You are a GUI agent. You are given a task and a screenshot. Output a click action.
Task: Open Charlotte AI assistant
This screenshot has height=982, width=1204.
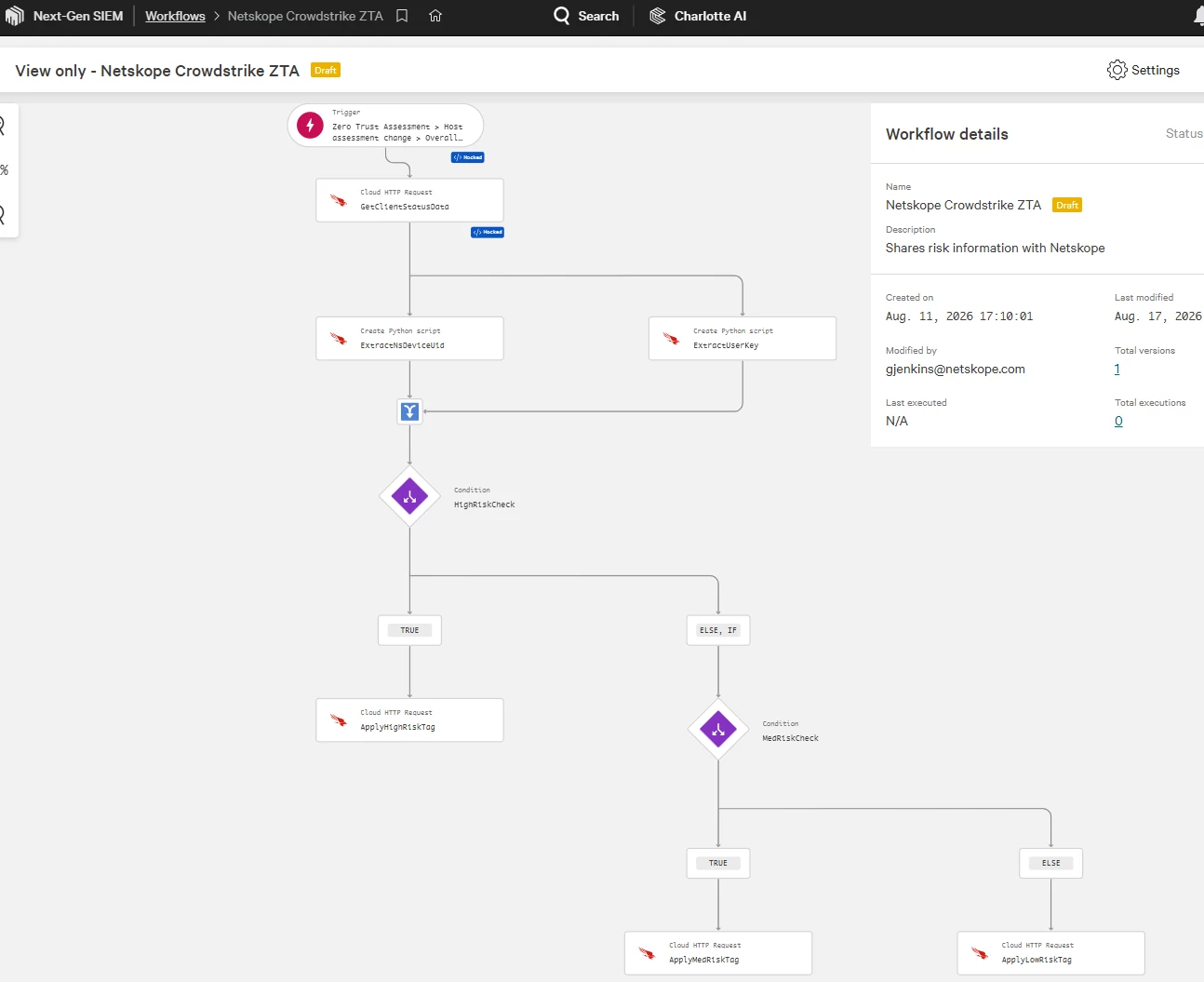tap(698, 16)
